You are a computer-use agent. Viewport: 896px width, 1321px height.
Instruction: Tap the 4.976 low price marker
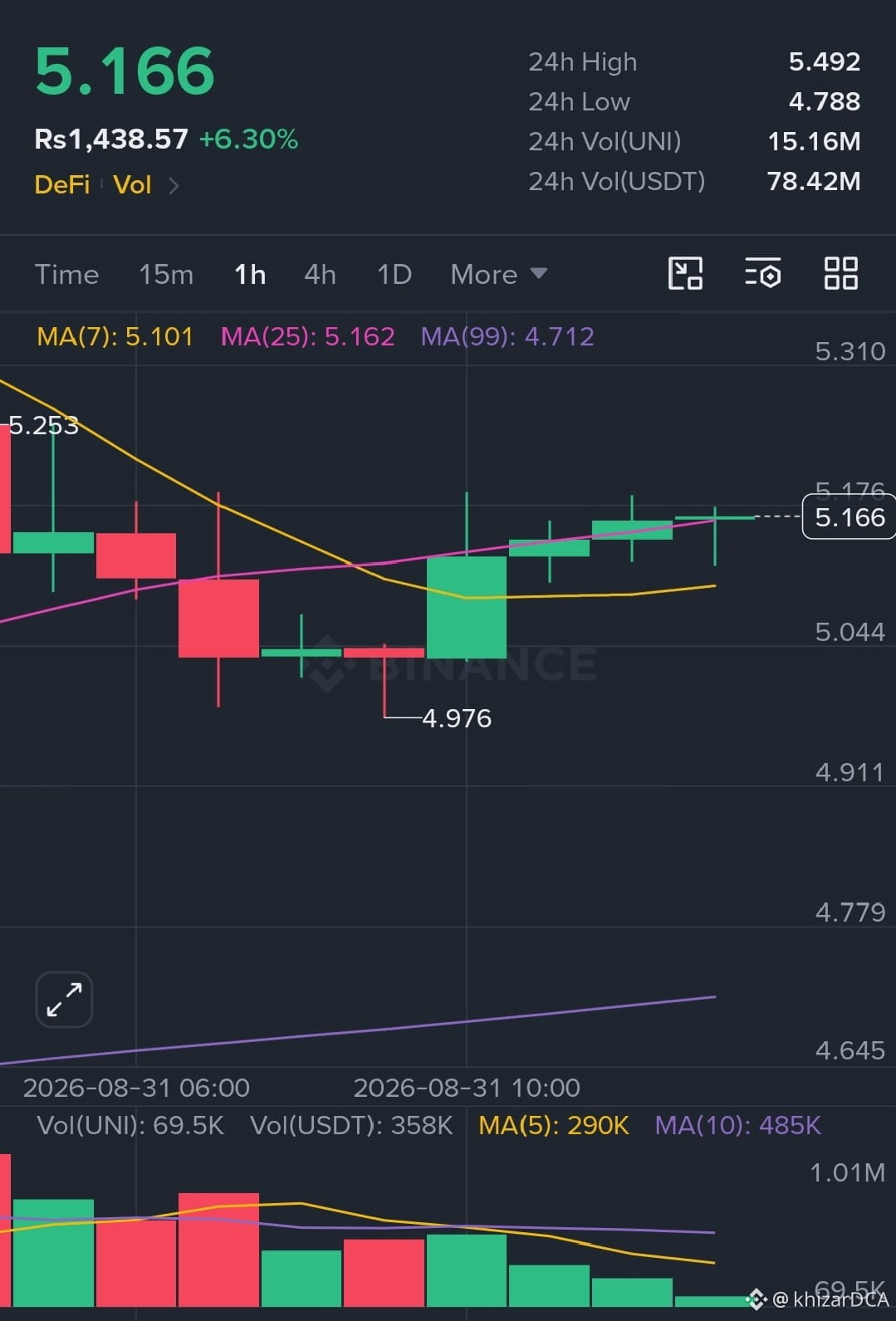(457, 718)
